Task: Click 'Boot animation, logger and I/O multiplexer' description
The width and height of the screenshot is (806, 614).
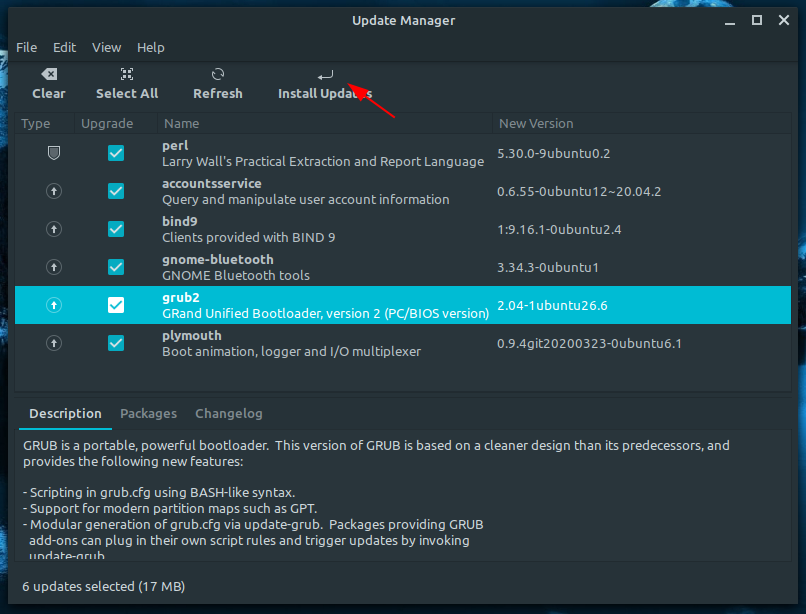Action: tap(291, 352)
